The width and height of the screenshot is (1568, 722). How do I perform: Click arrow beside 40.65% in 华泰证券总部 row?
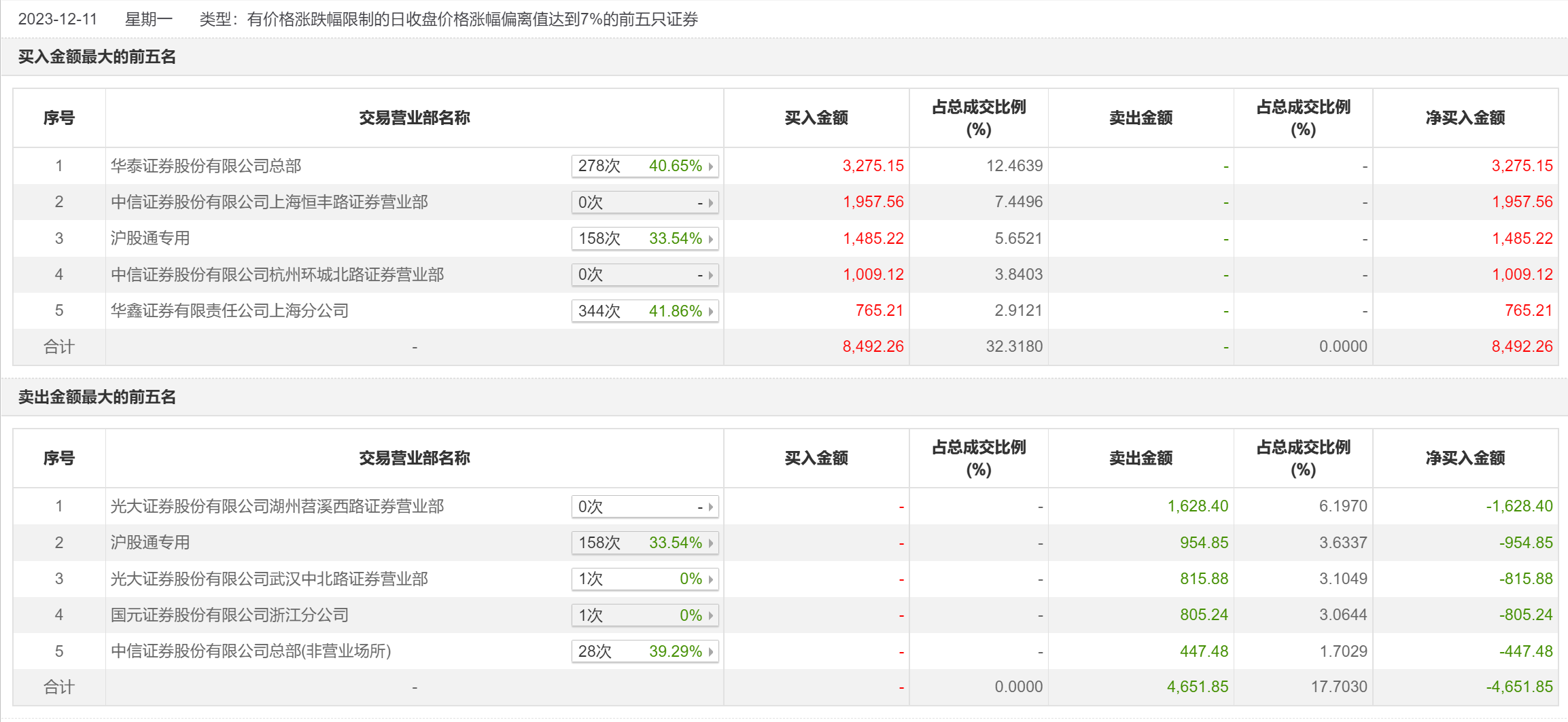(711, 166)
